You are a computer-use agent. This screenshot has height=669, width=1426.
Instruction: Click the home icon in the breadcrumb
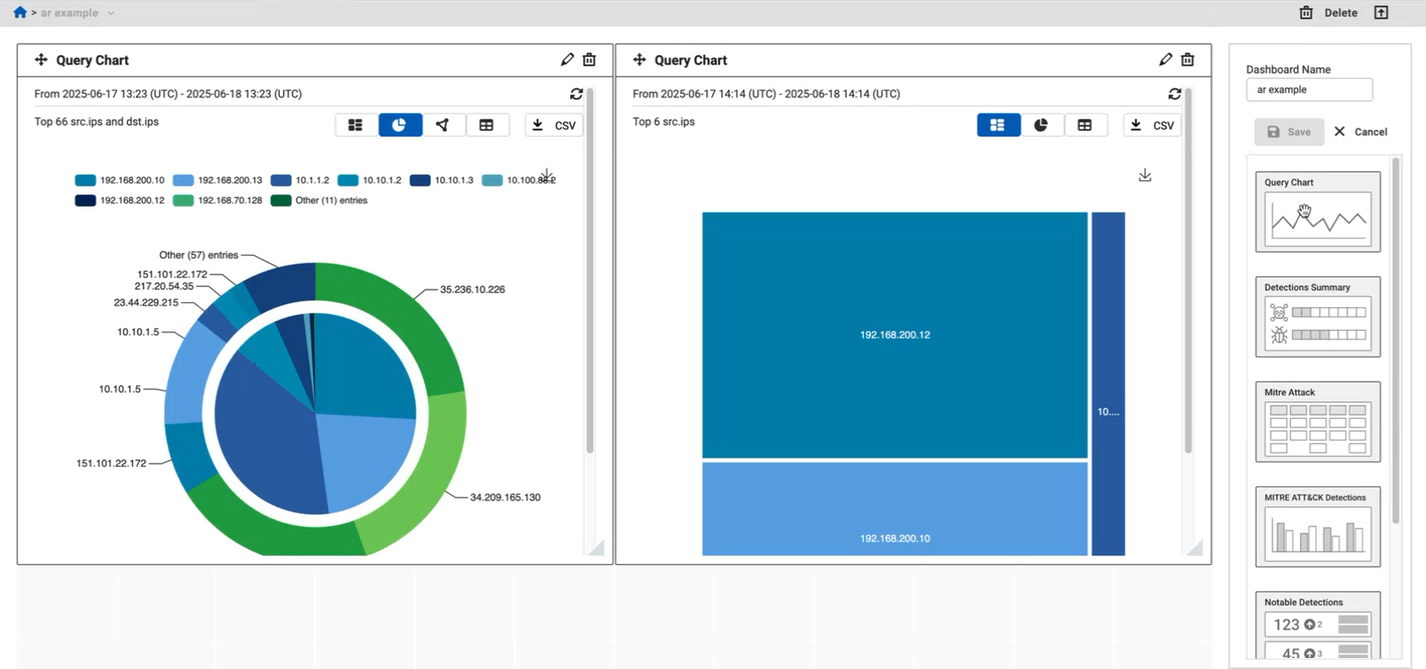(19, 12)
